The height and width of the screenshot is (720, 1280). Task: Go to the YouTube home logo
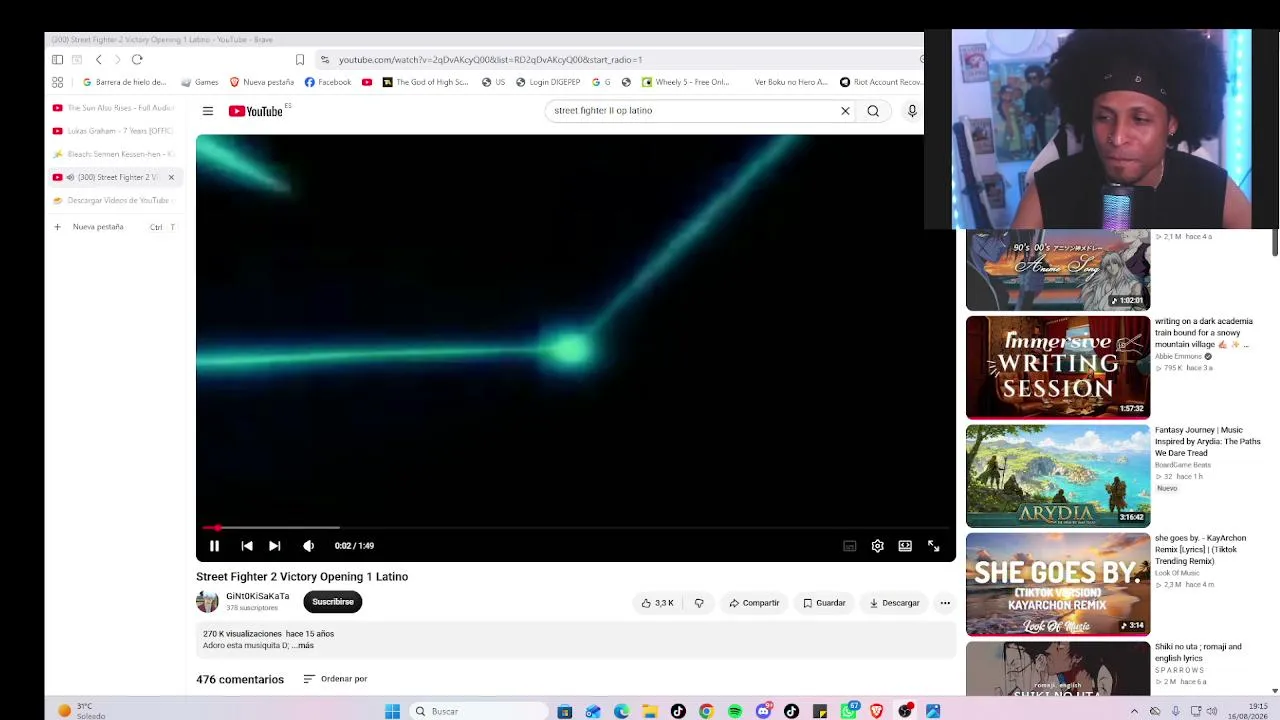tap(257, 111)
